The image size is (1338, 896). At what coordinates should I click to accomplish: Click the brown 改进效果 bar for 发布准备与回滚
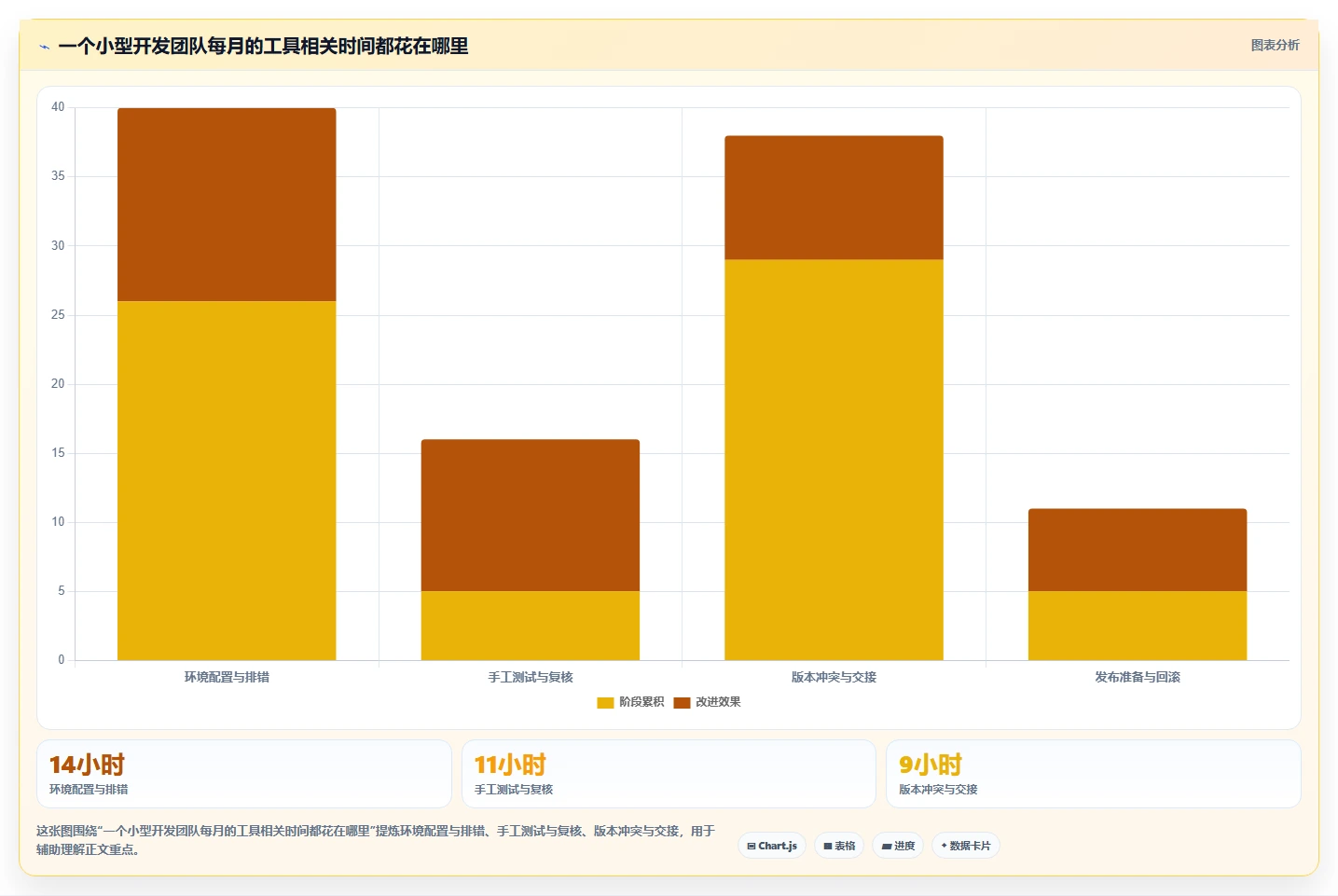point(1138,550)
